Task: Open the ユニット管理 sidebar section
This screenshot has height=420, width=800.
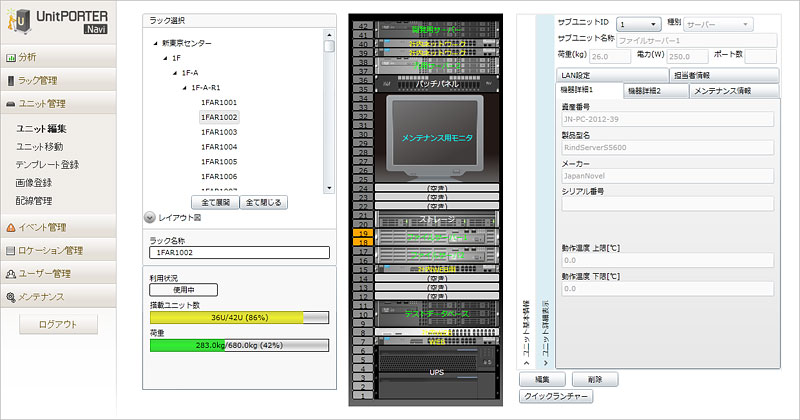Action: [58, 103]
